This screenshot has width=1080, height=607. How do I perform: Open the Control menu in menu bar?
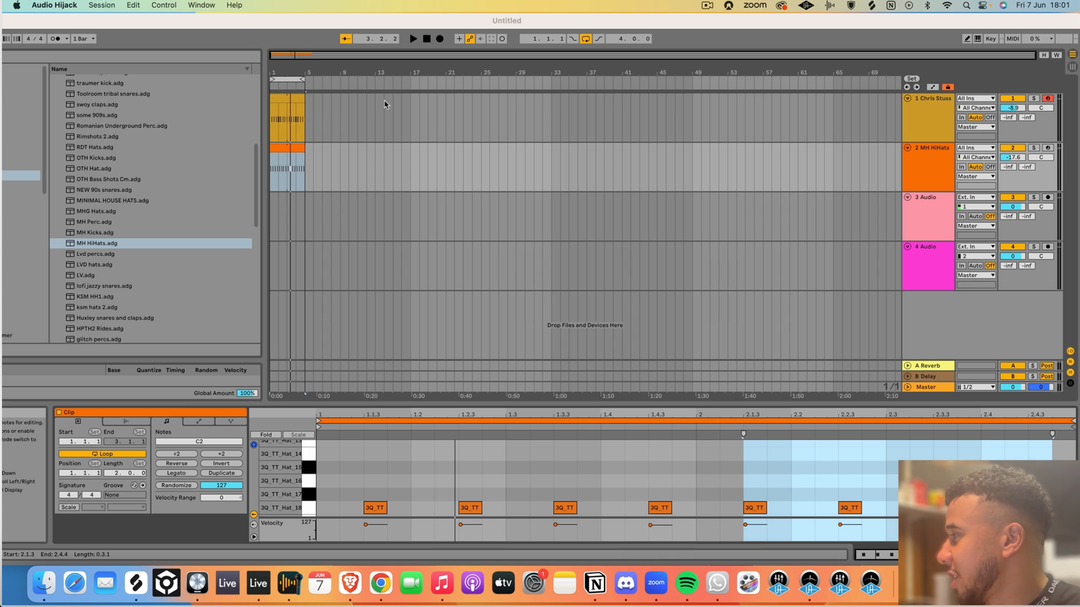163,5
